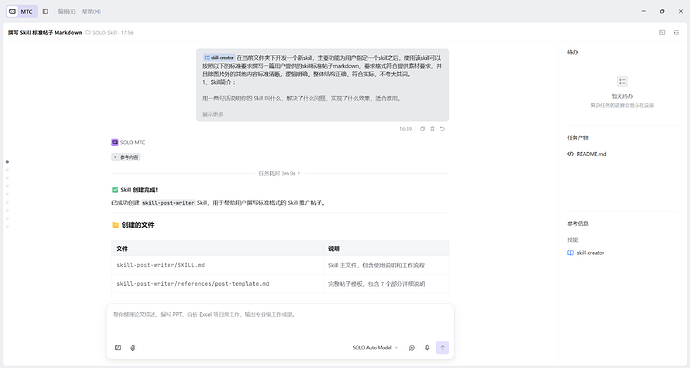Expand the 任务耗时 3m 9s duration details
This screenshot has width=690, height=368.
tap(279, 173)
